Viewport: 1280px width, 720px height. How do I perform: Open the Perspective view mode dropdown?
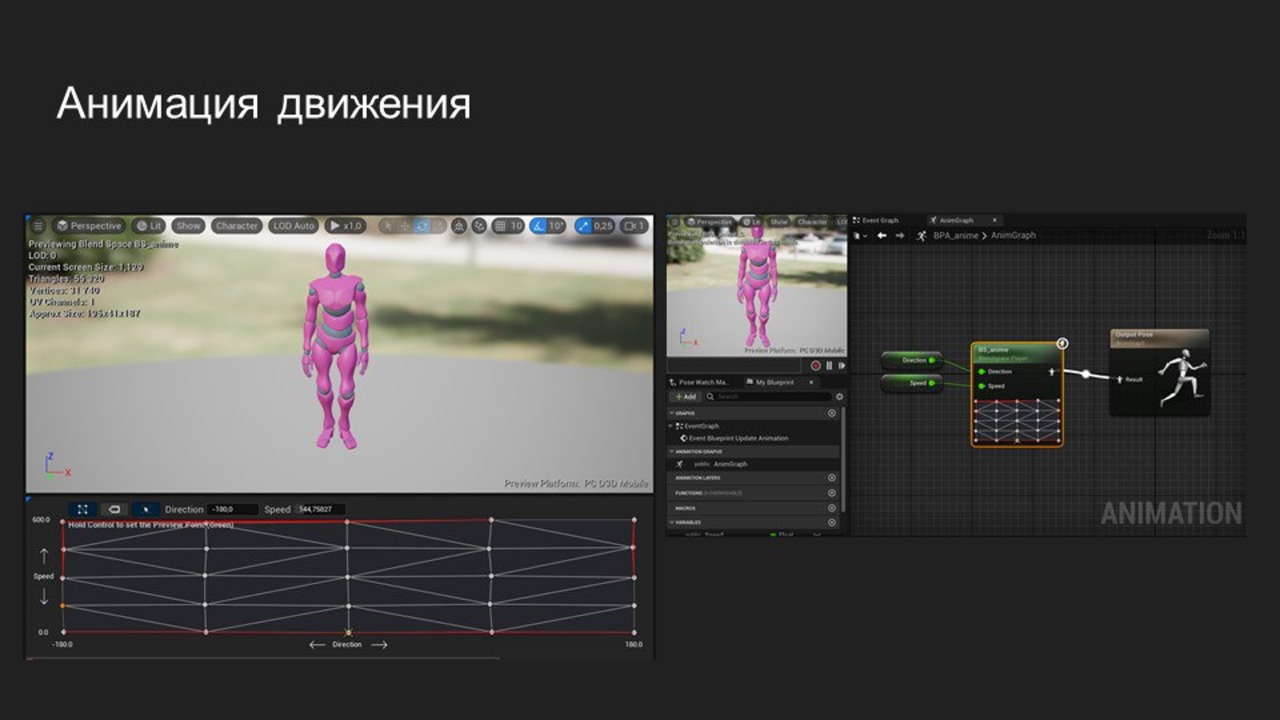point(89,226)
